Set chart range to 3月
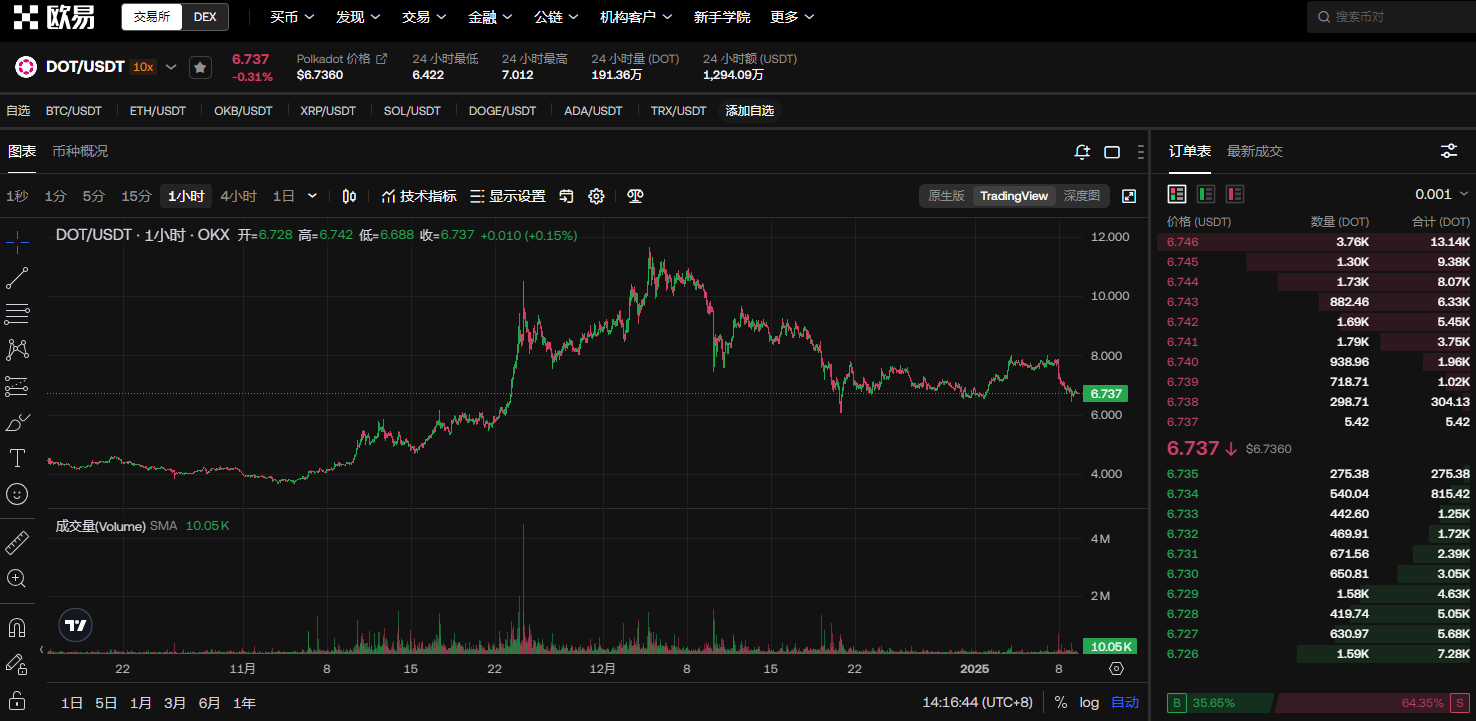 175,703
